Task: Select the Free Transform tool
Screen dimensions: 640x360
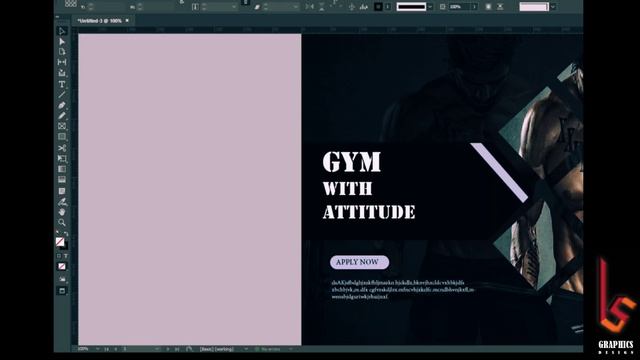Action: pos(62,158)
